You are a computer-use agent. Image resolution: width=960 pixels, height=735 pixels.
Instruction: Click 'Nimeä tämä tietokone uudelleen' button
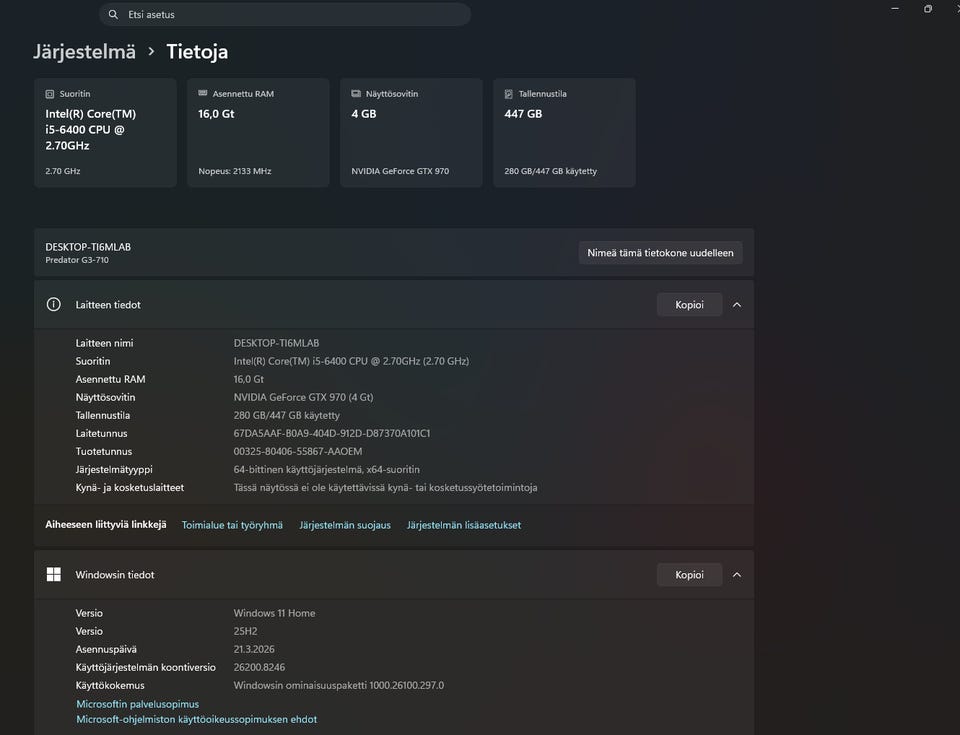[660, 252]
